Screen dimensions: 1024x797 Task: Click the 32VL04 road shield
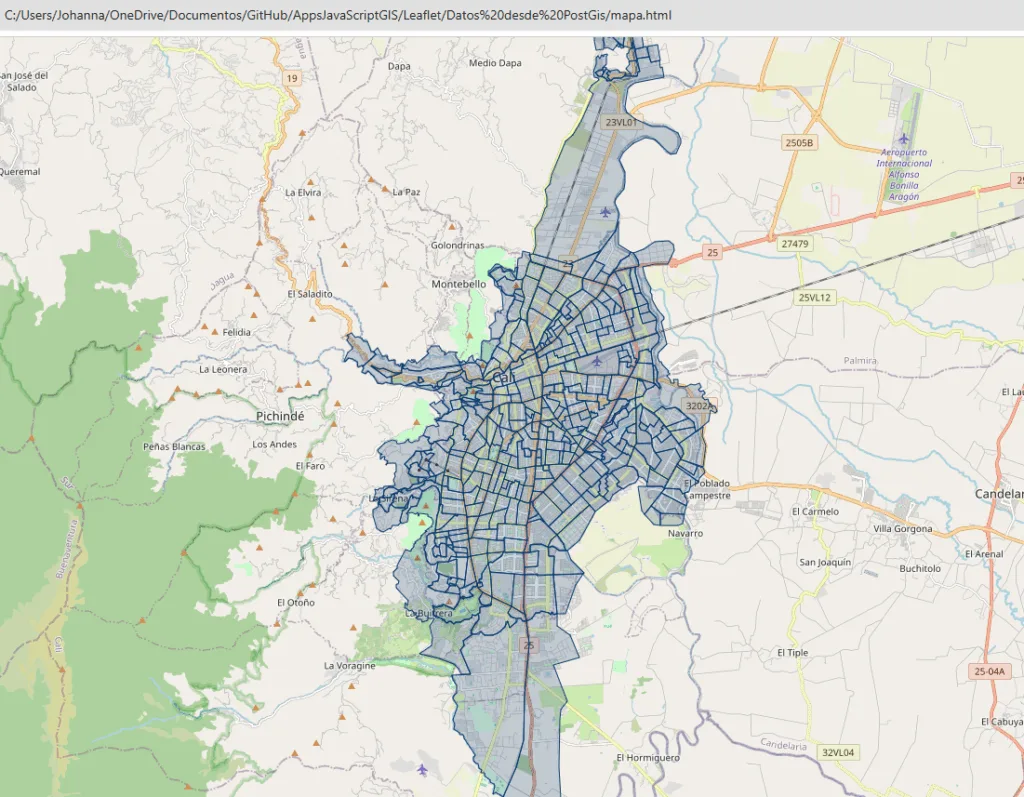point(838,753)
